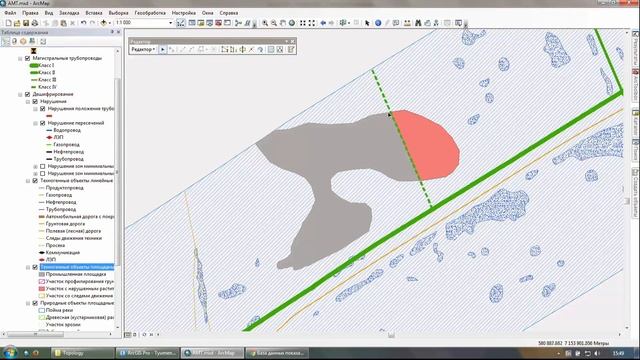Switch to Topology taskbar window
This screenshot has width=640, height=360.
click(83, 353)
